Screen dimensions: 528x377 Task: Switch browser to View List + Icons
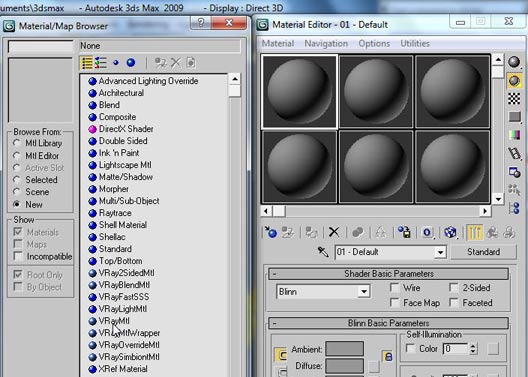[101, 63]
